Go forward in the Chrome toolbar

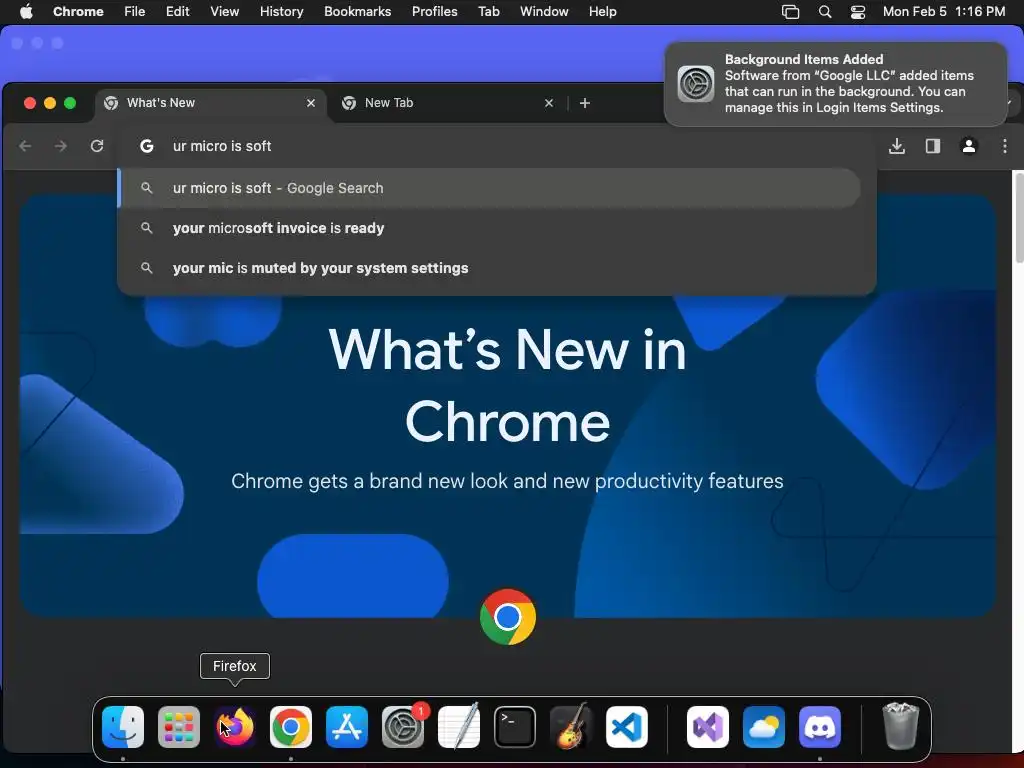coord(61,146)
